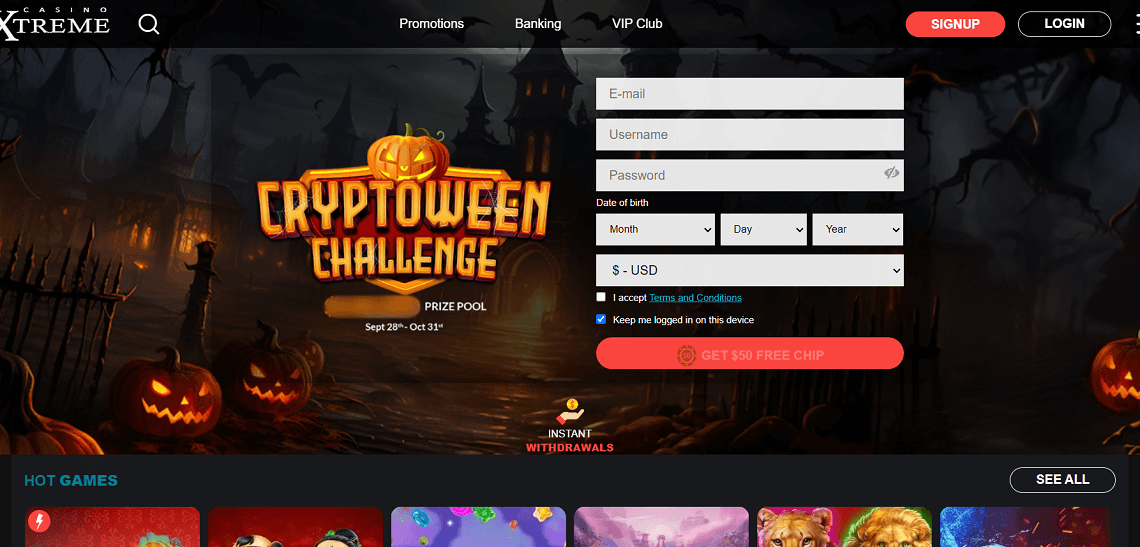Click the Instant Withdrawals hand icon
Screen dimensions: 1140x547
coord(571,412)
